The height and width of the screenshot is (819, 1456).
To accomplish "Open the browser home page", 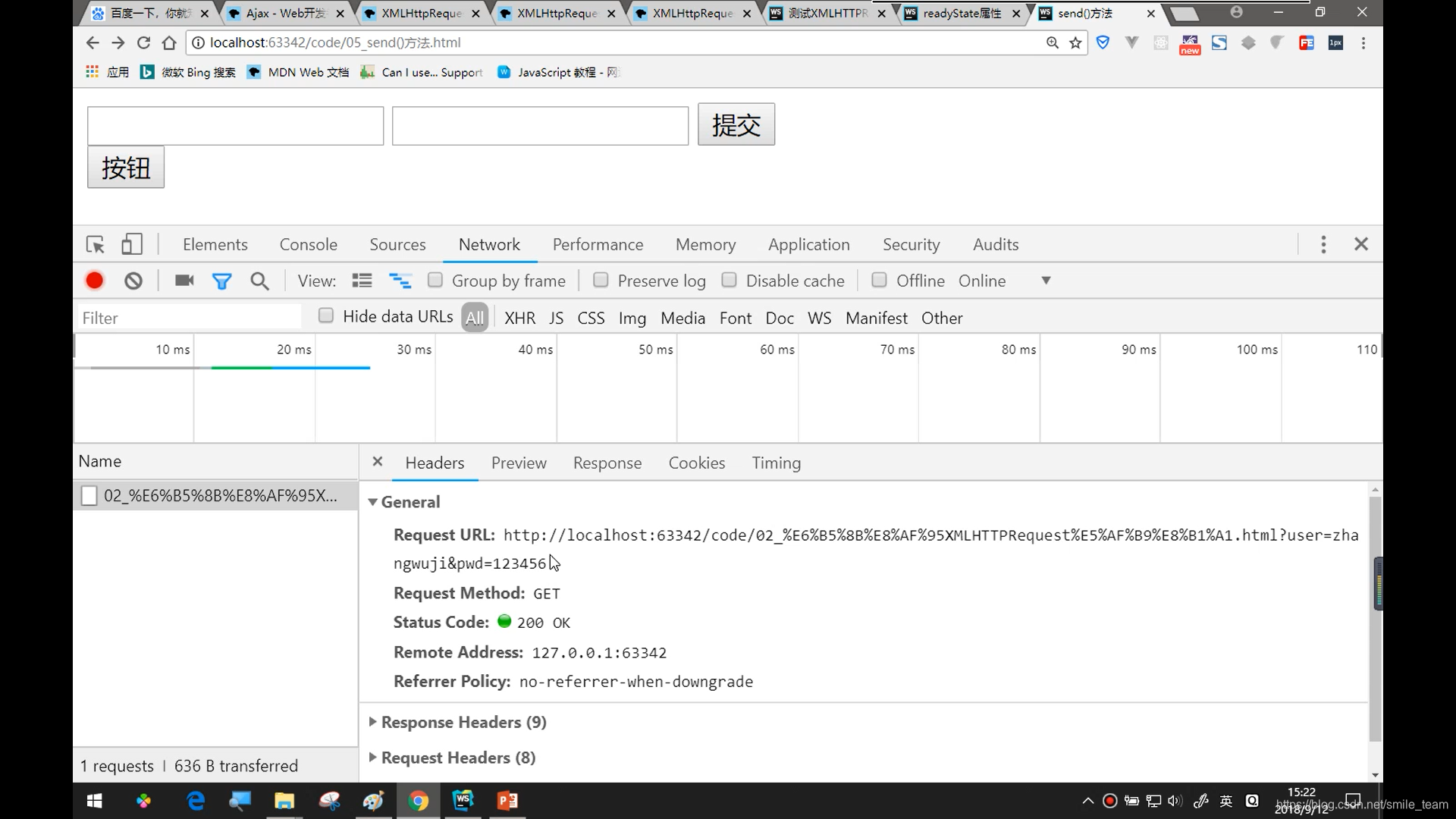I will 169,43.
